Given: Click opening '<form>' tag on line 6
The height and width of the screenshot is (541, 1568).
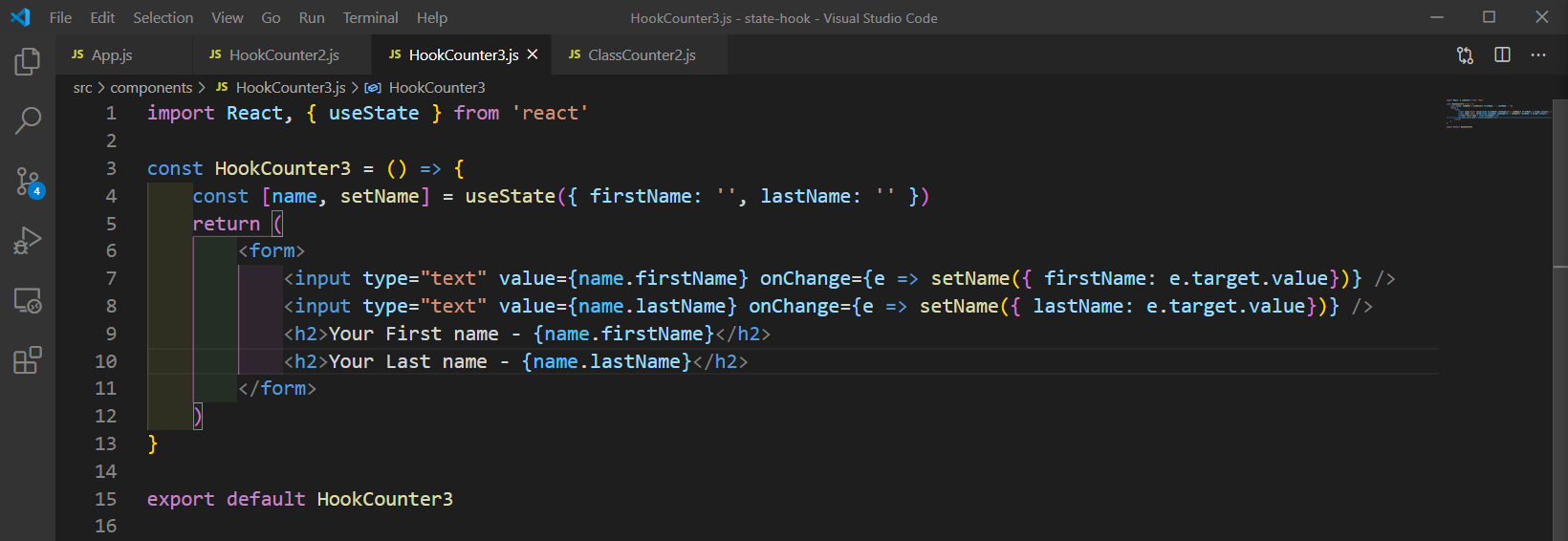Looking at the screenshot, I should (272, 250).
